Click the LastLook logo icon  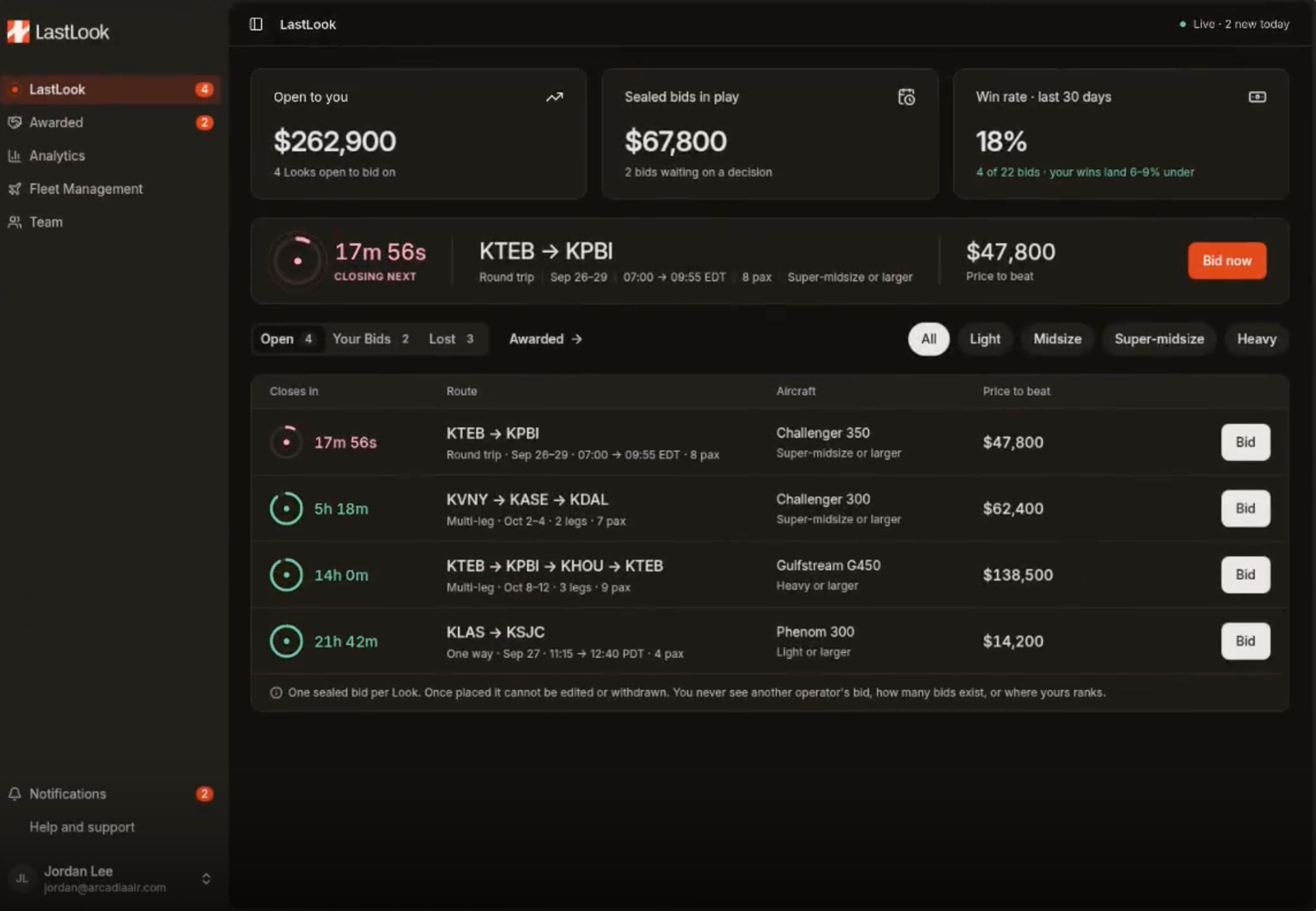[18, 32]
